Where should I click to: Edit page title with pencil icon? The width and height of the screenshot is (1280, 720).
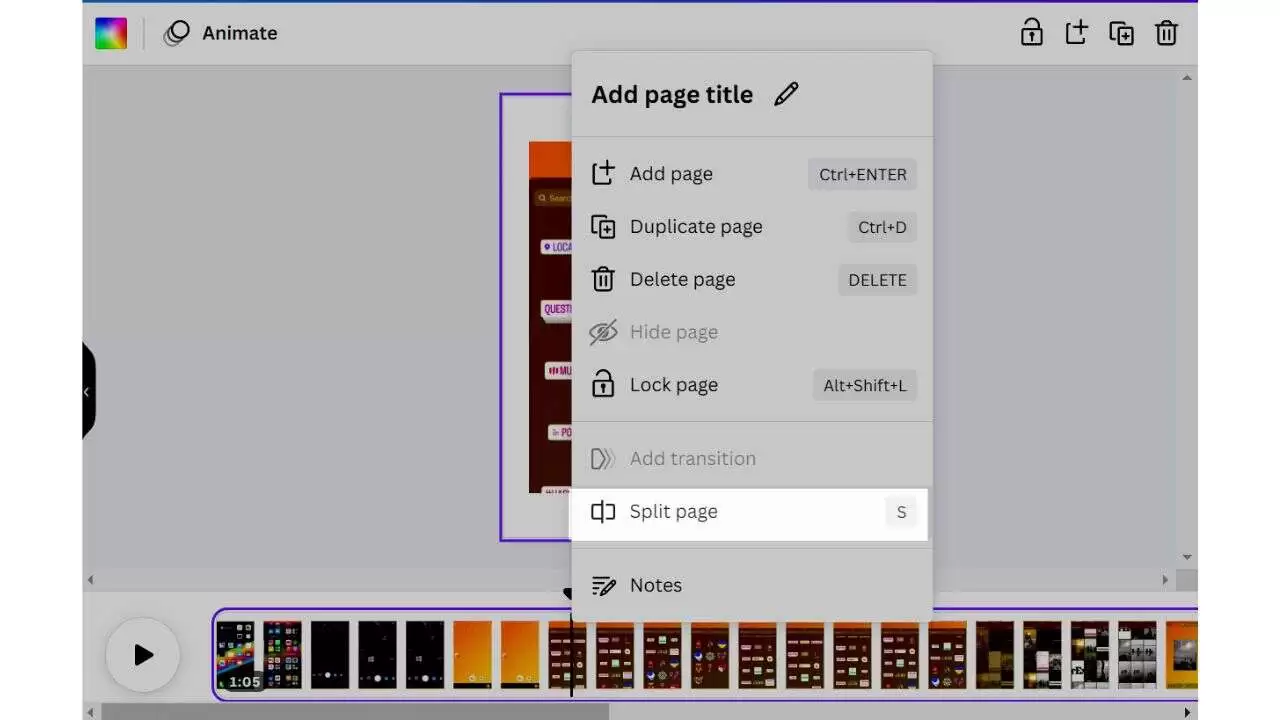coord(787,94)
